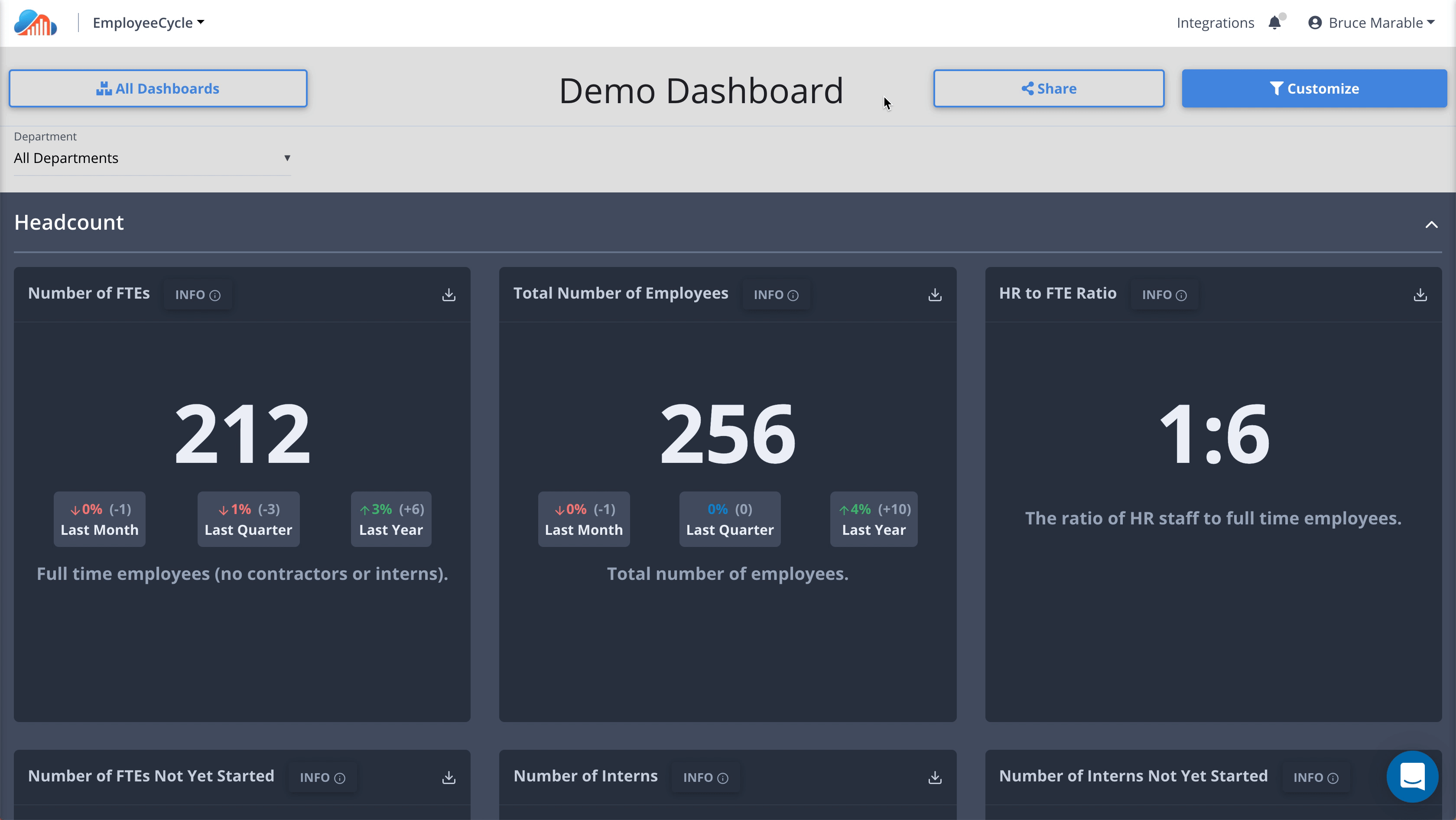
Task: Open the Department selector dropdown
Action: 152,158
